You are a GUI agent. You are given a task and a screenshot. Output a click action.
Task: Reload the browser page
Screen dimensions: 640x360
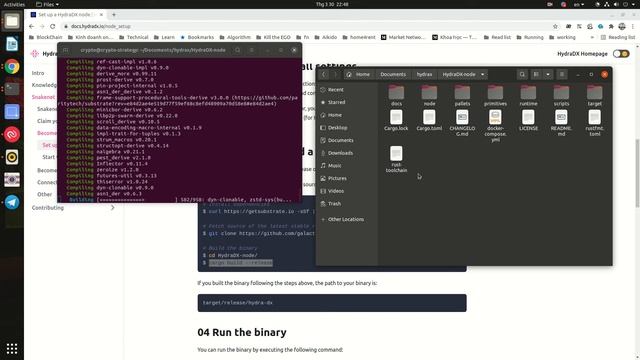[x=52, y=26]
